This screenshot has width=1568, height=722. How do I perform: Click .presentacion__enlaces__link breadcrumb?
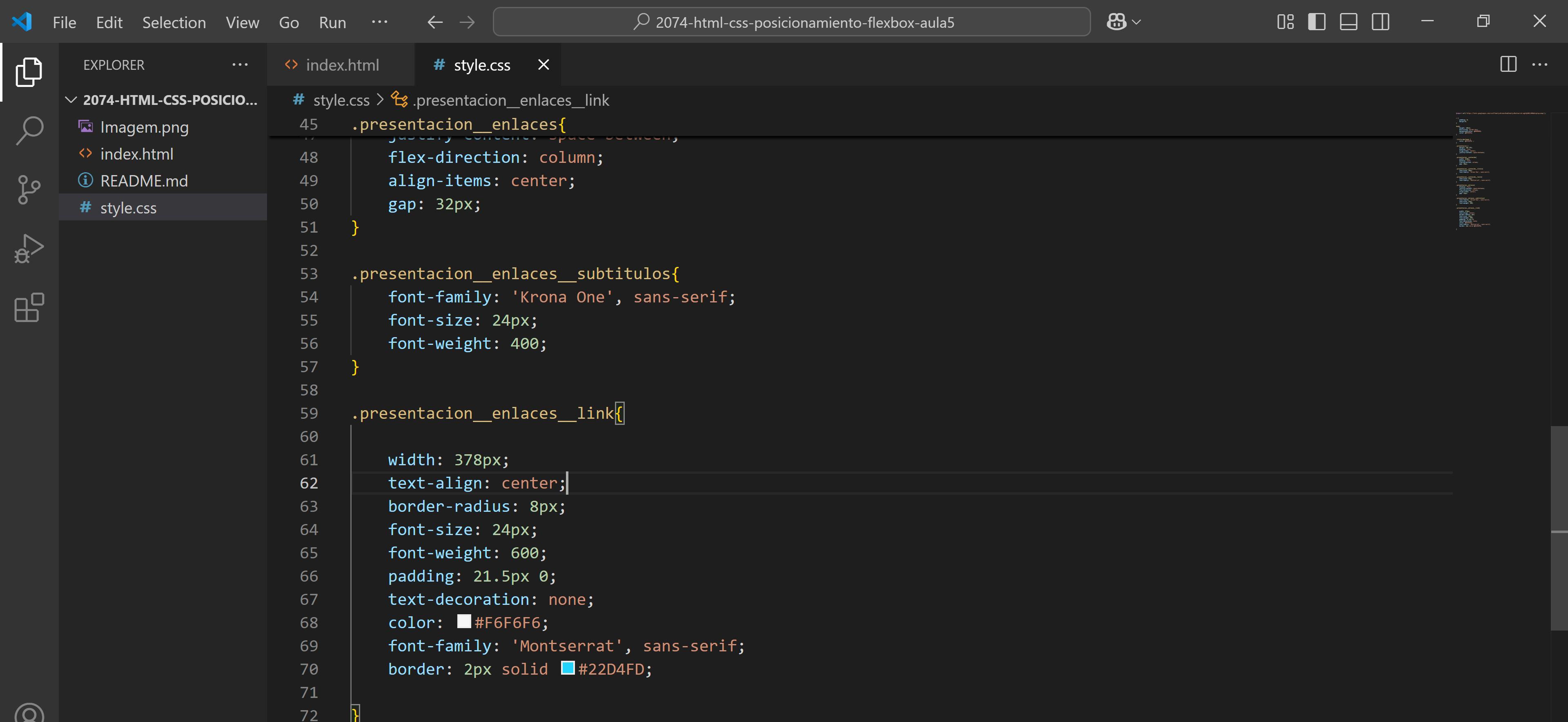[511, 100]
